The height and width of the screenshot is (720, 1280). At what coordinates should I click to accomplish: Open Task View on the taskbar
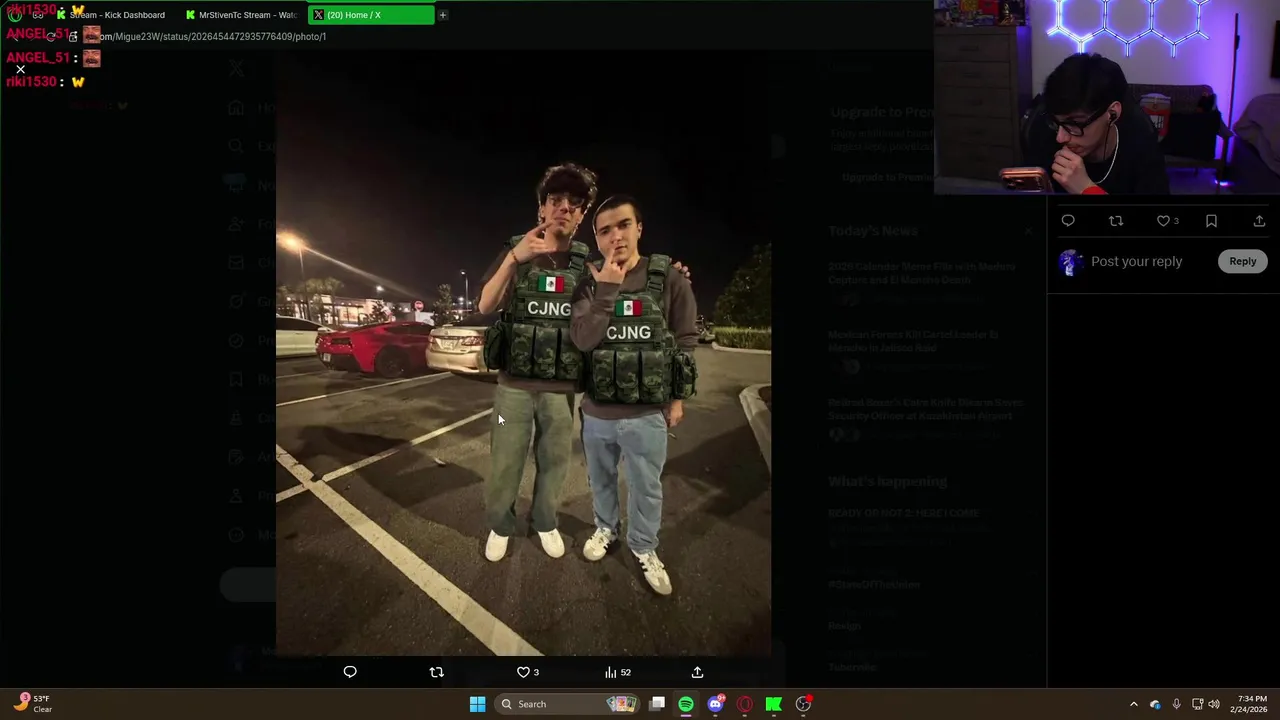(657, 704)
